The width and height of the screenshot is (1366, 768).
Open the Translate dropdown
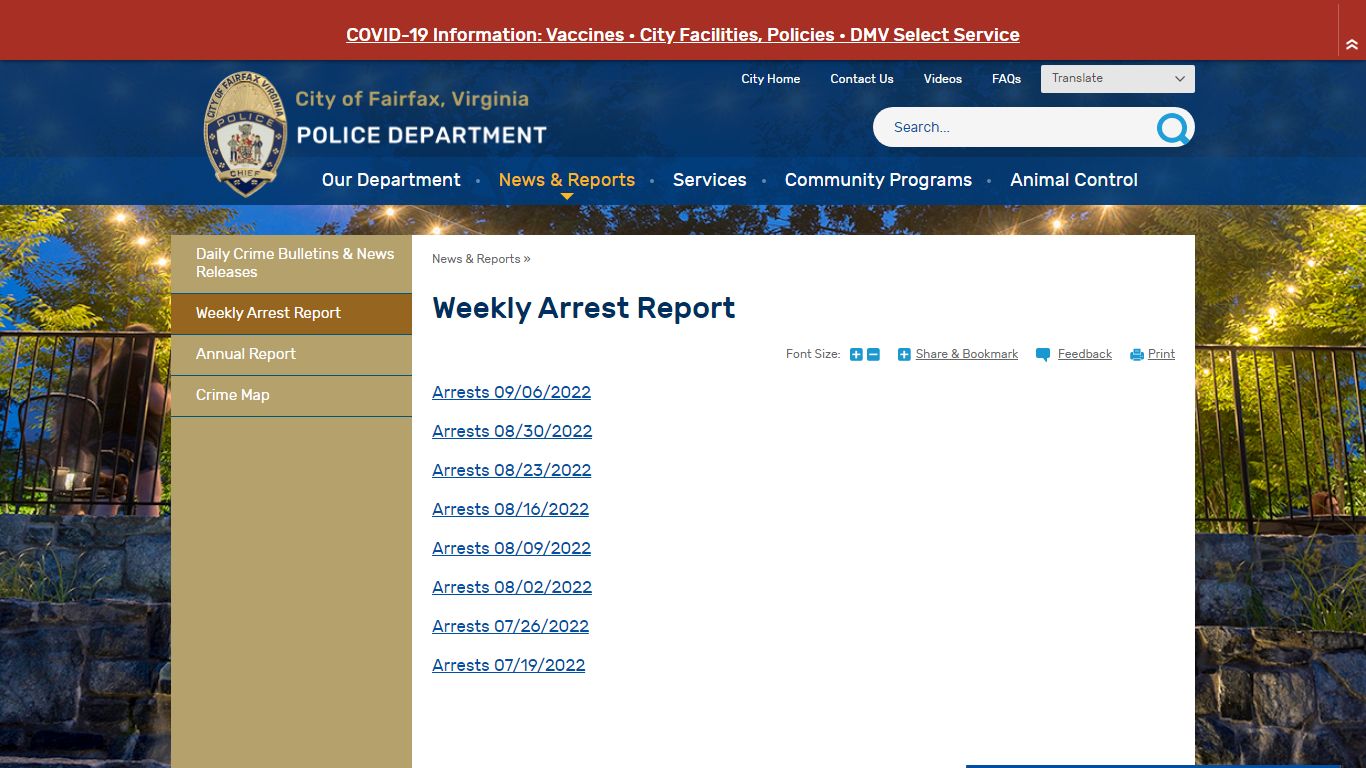point(1118,79)
